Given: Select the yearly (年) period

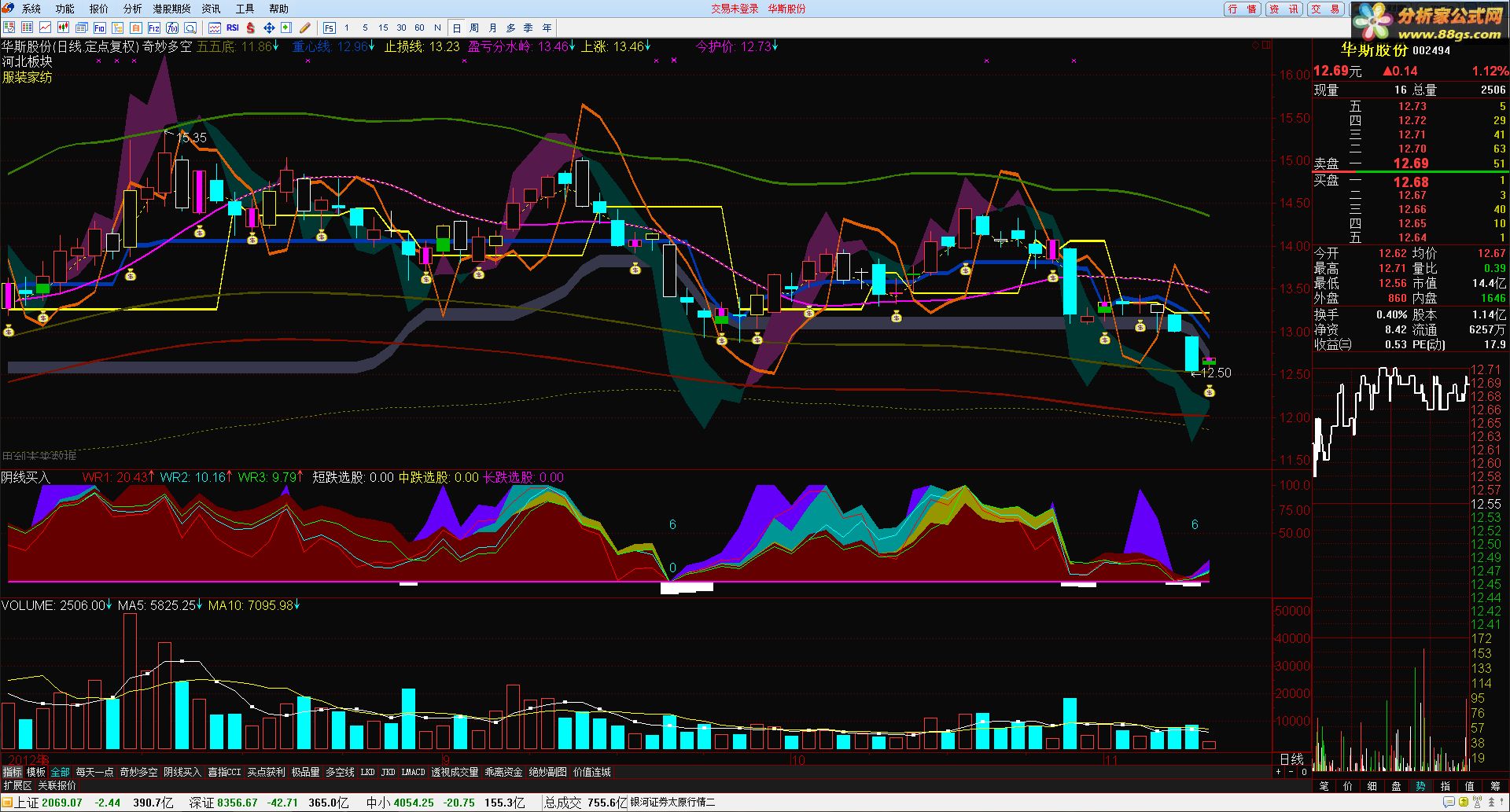Looking at the screenshot, I should pyautogui.click(x=547, y=28).
